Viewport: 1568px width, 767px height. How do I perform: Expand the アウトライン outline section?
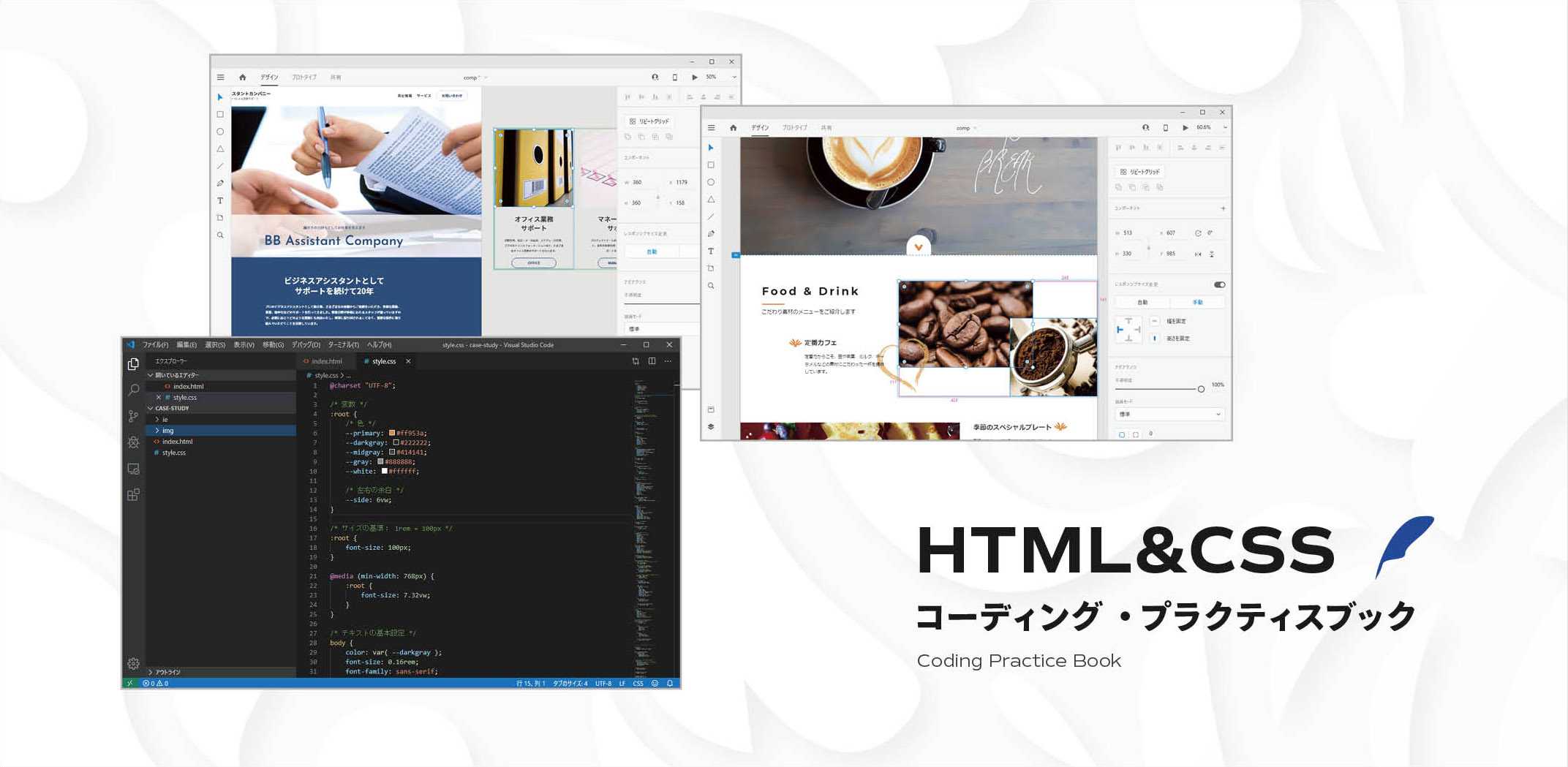pos(167,672)
